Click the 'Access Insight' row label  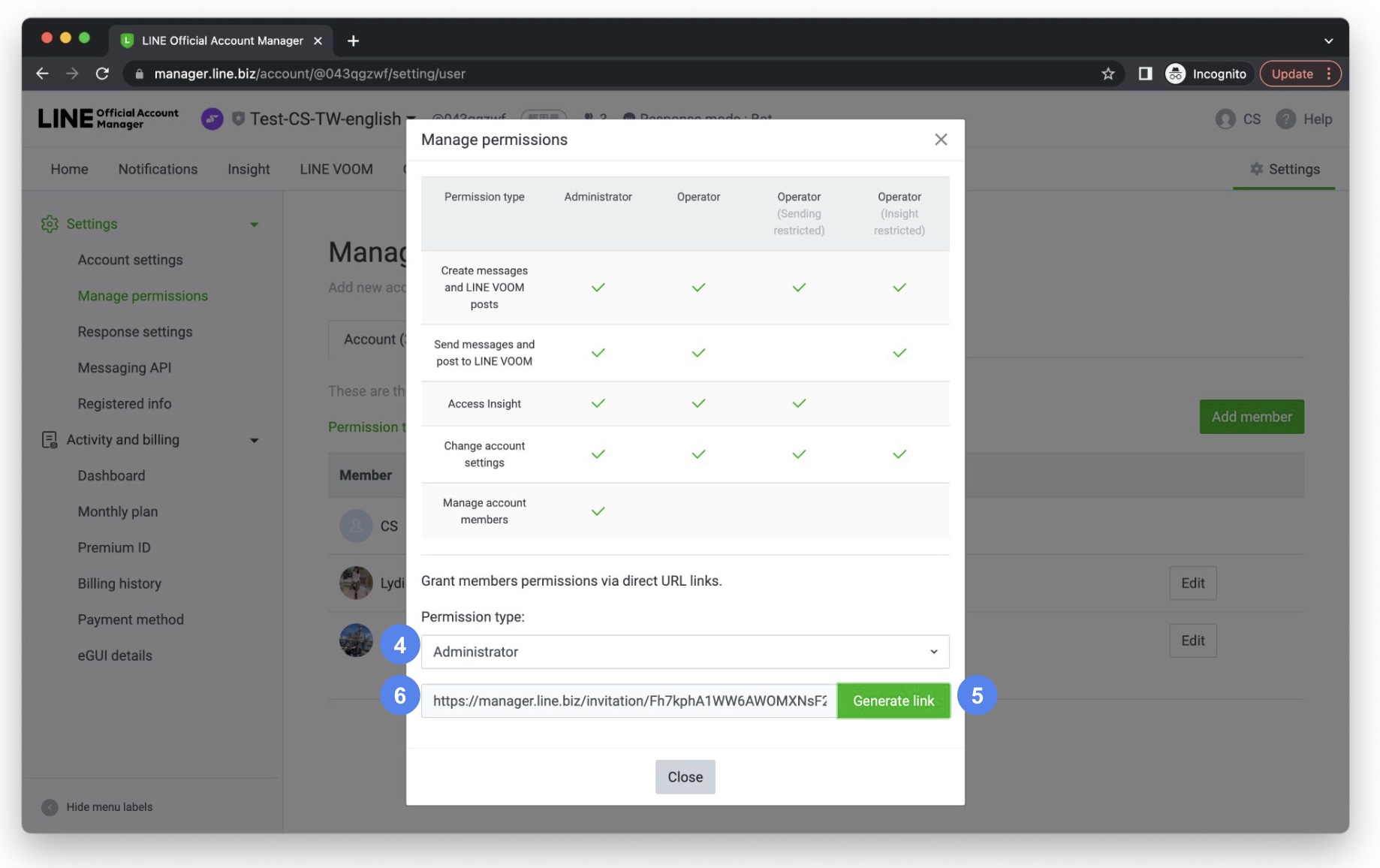tap(484, 404)
